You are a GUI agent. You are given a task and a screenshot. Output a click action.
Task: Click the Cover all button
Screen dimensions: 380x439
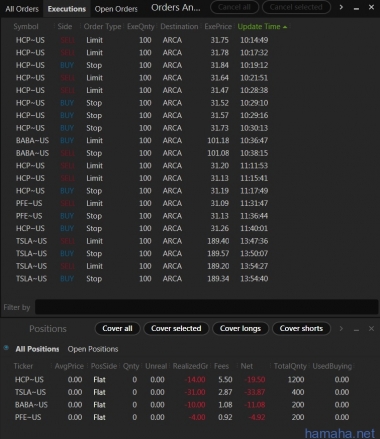point(117,329)
